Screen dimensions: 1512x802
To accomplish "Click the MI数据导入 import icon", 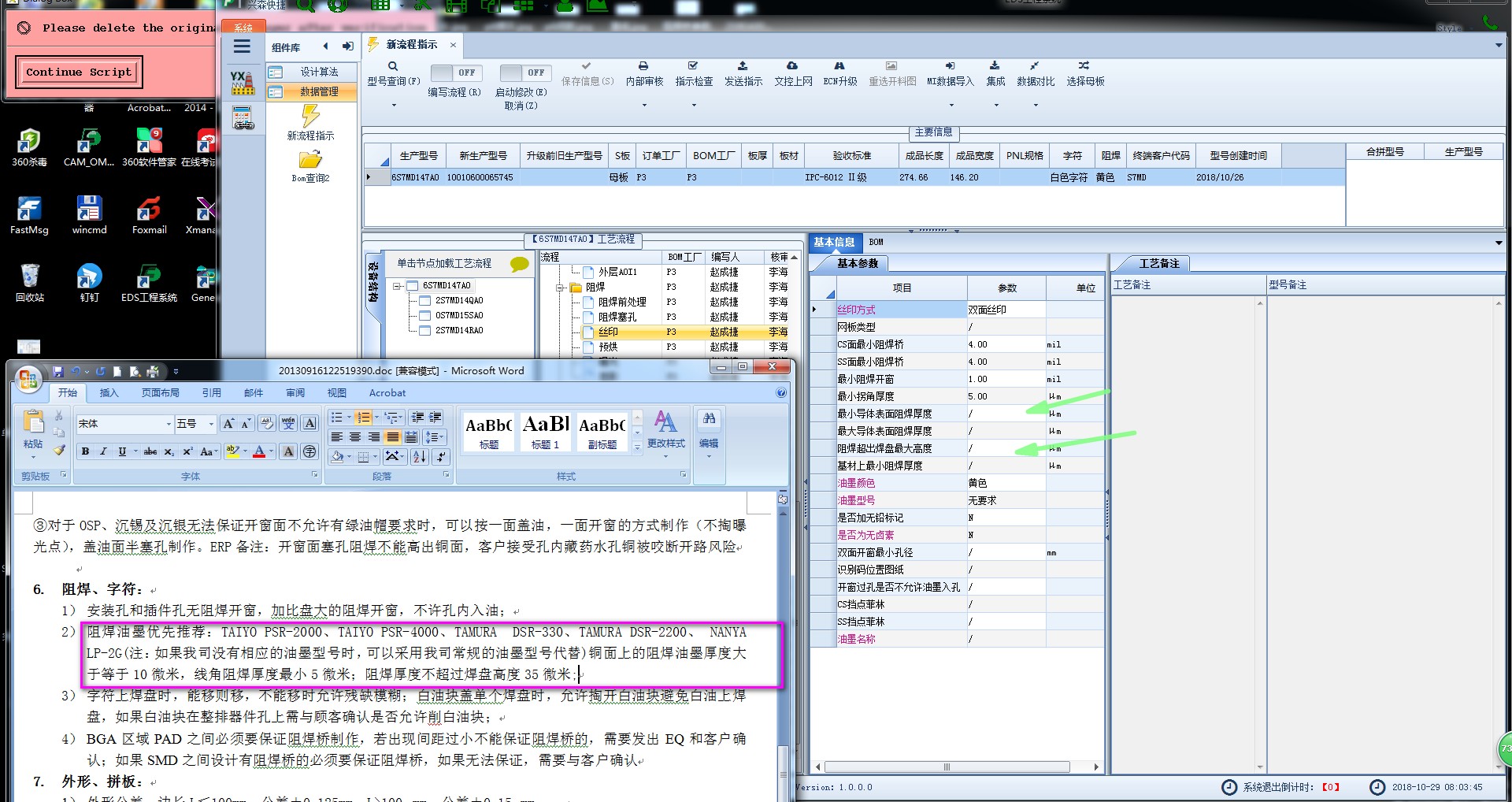I will 950,66.
